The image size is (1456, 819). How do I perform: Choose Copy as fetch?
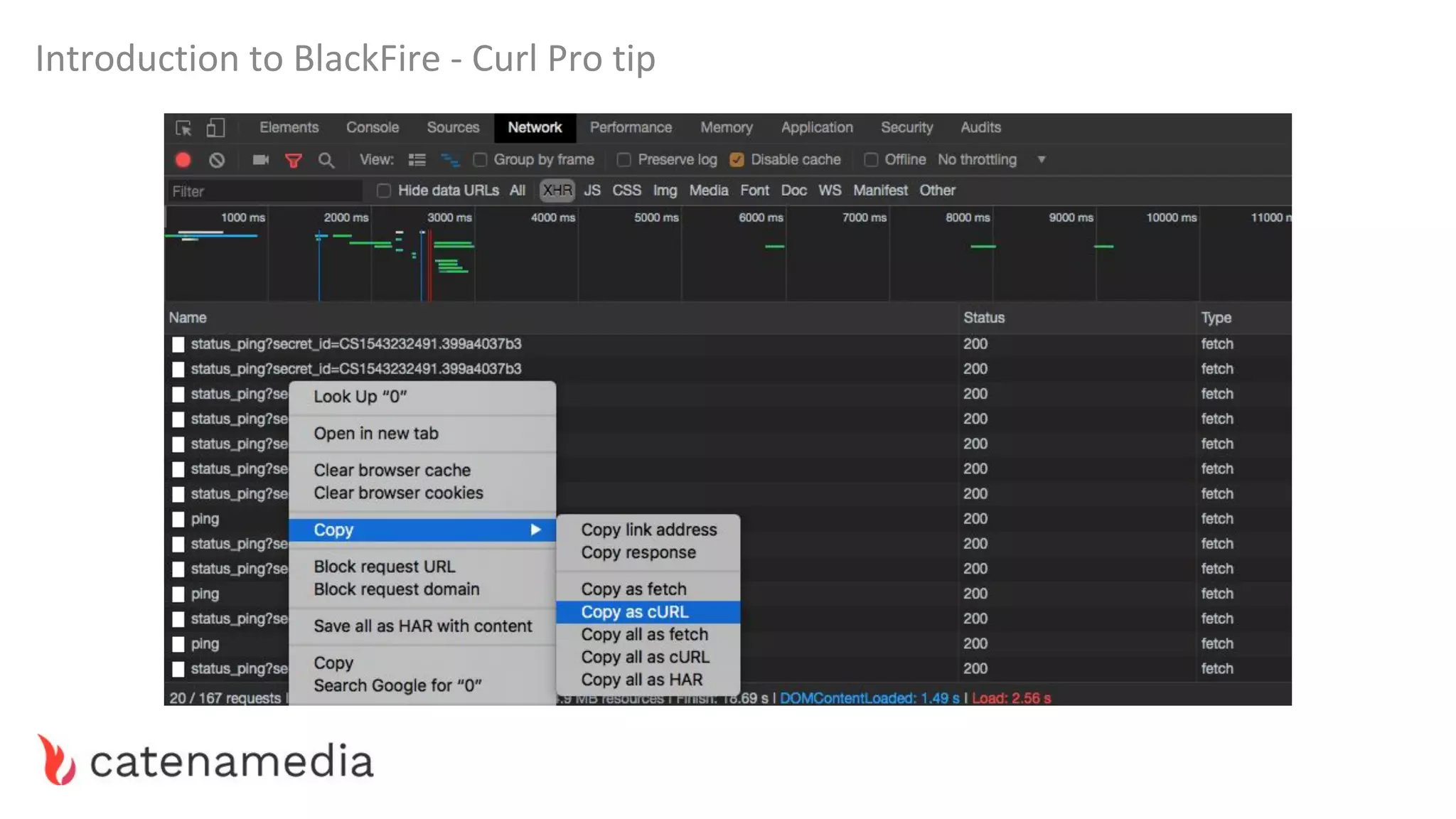coord(648,589)
